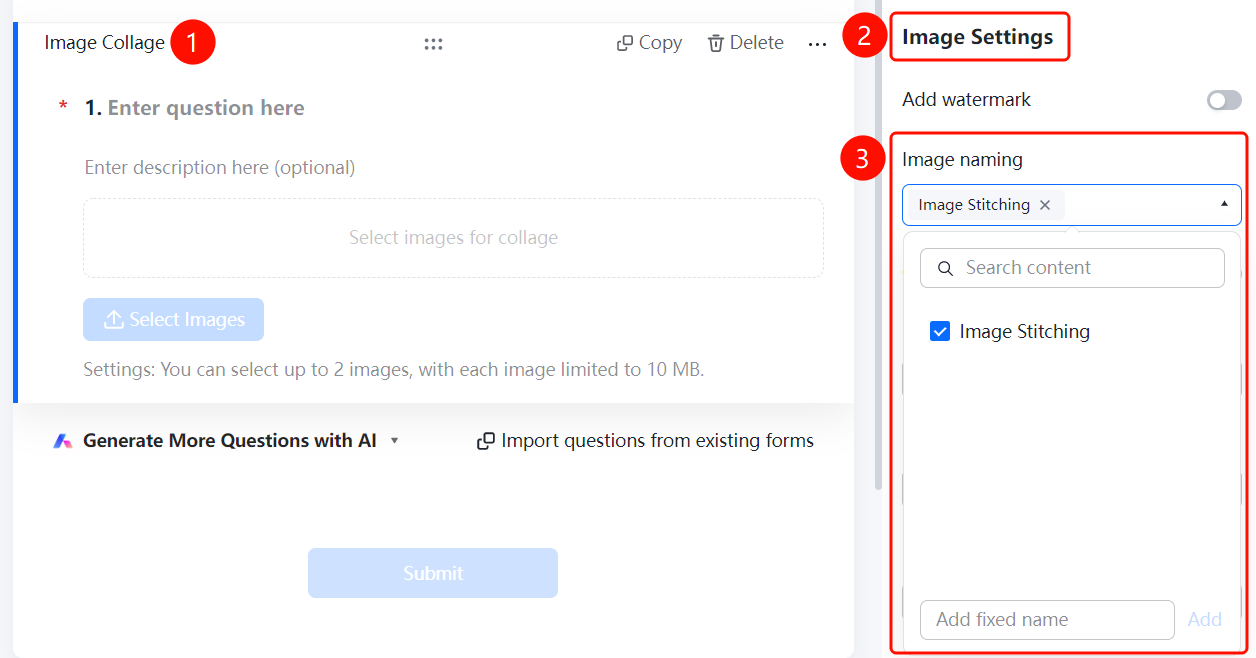Expand Generate More Questions with AI arrow
Image resolution: width=1256 pixels, height=658 pixels.
394,441
